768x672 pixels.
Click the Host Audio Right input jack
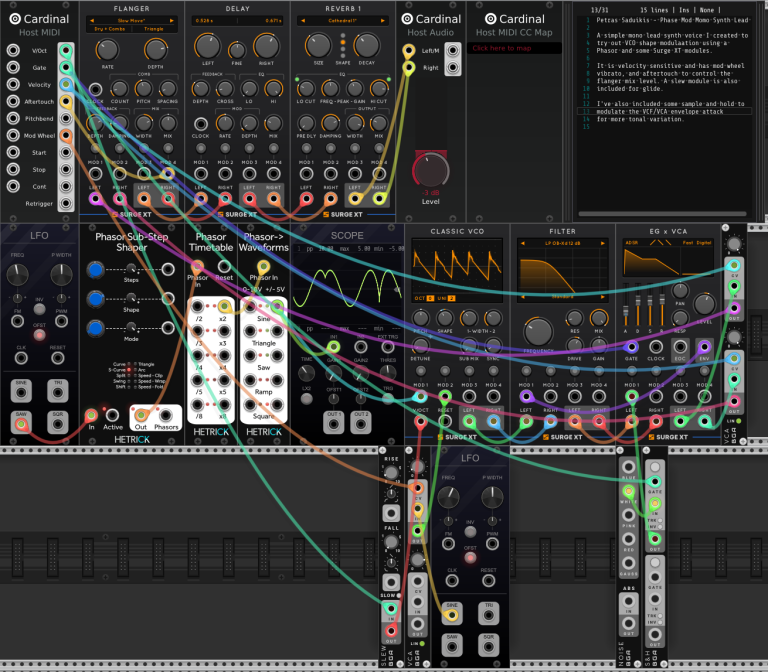(408, 68)
